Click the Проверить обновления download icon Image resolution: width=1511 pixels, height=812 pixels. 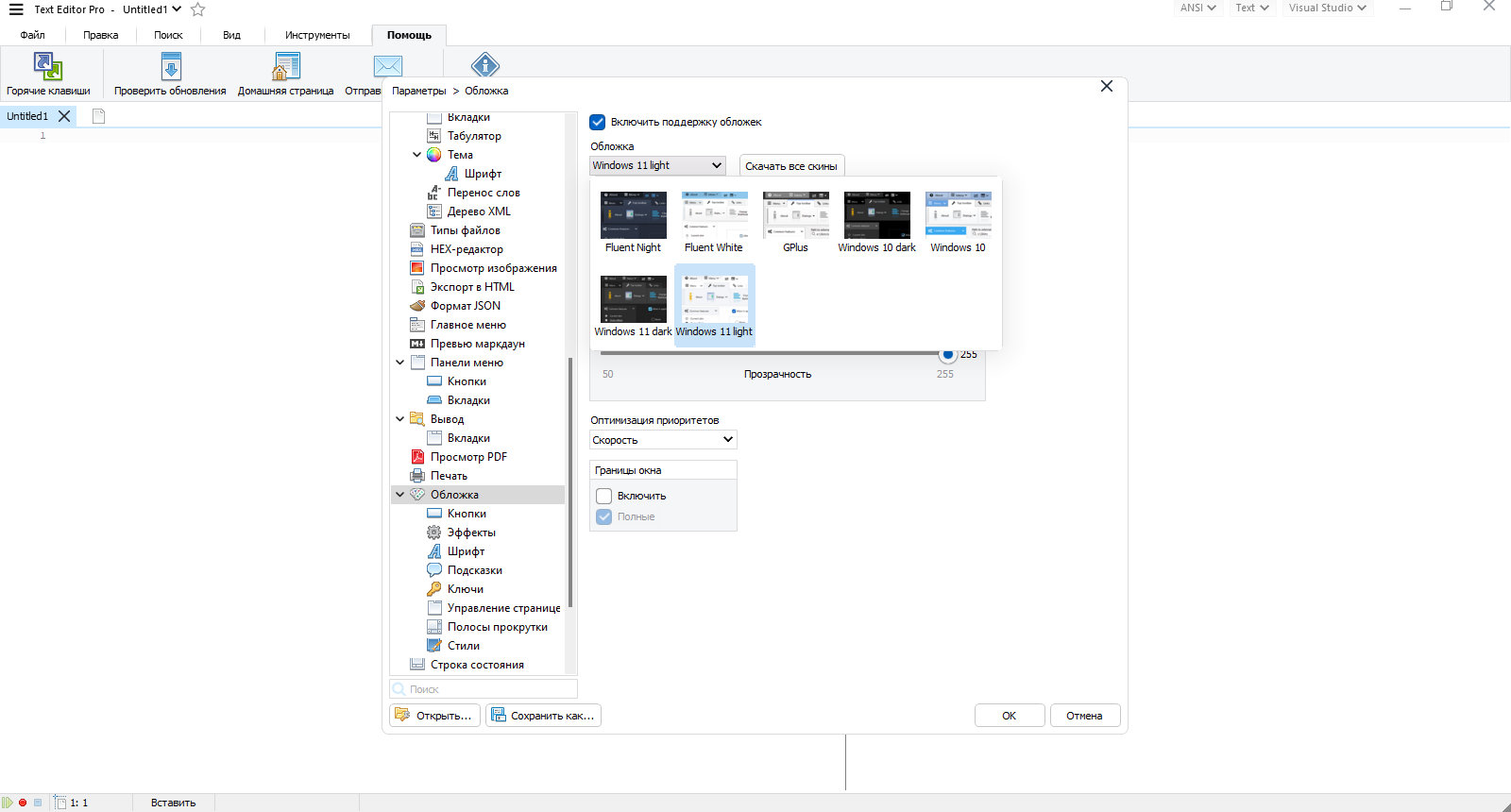[x=171, y=66]
